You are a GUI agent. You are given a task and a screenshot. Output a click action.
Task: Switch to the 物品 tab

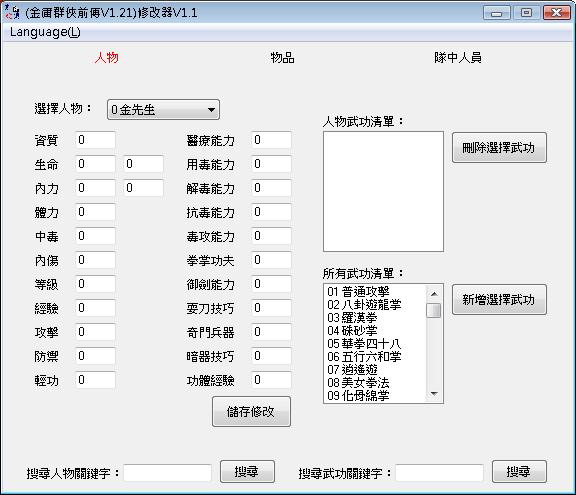(x=282, y=58)
